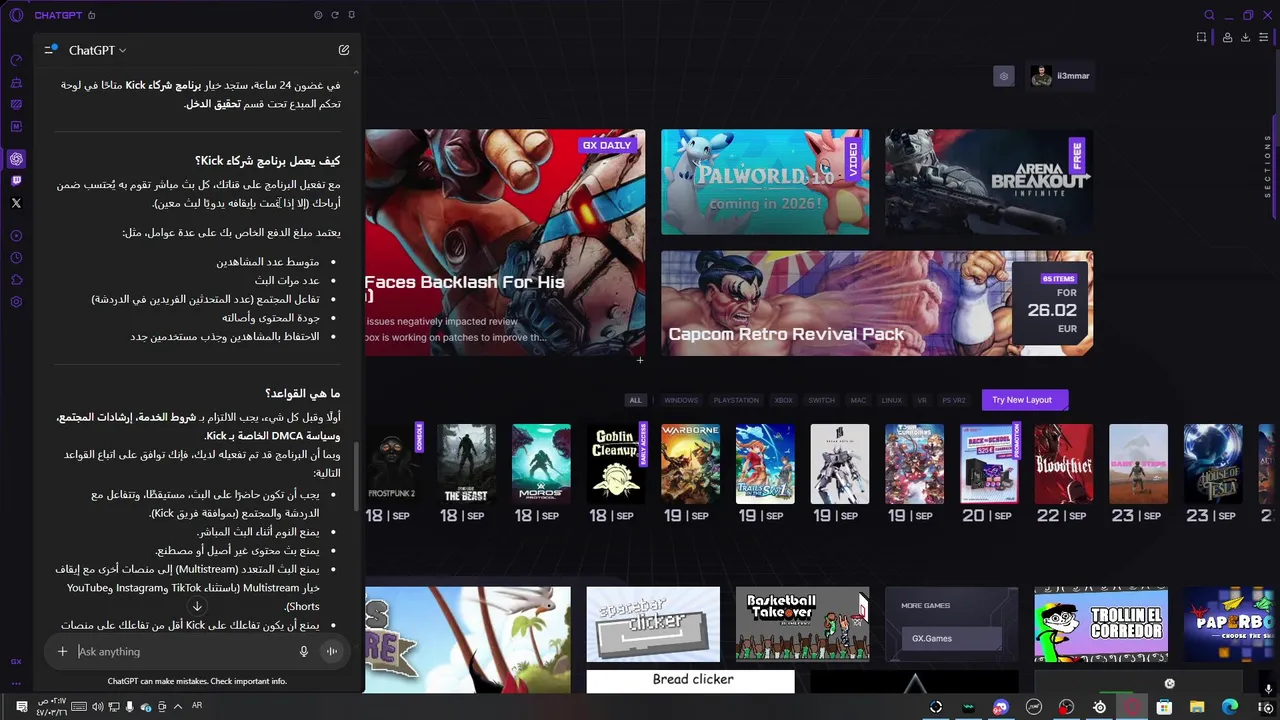Select the WINDOWS platform filter

[681, 400]
